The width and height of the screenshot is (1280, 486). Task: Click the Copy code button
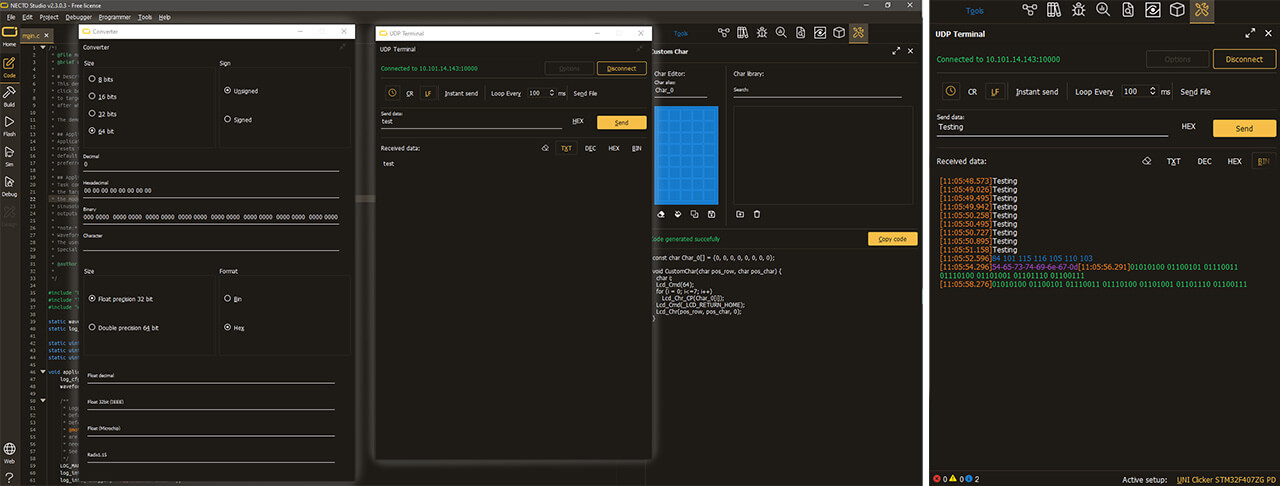click(x=892, y=239)
